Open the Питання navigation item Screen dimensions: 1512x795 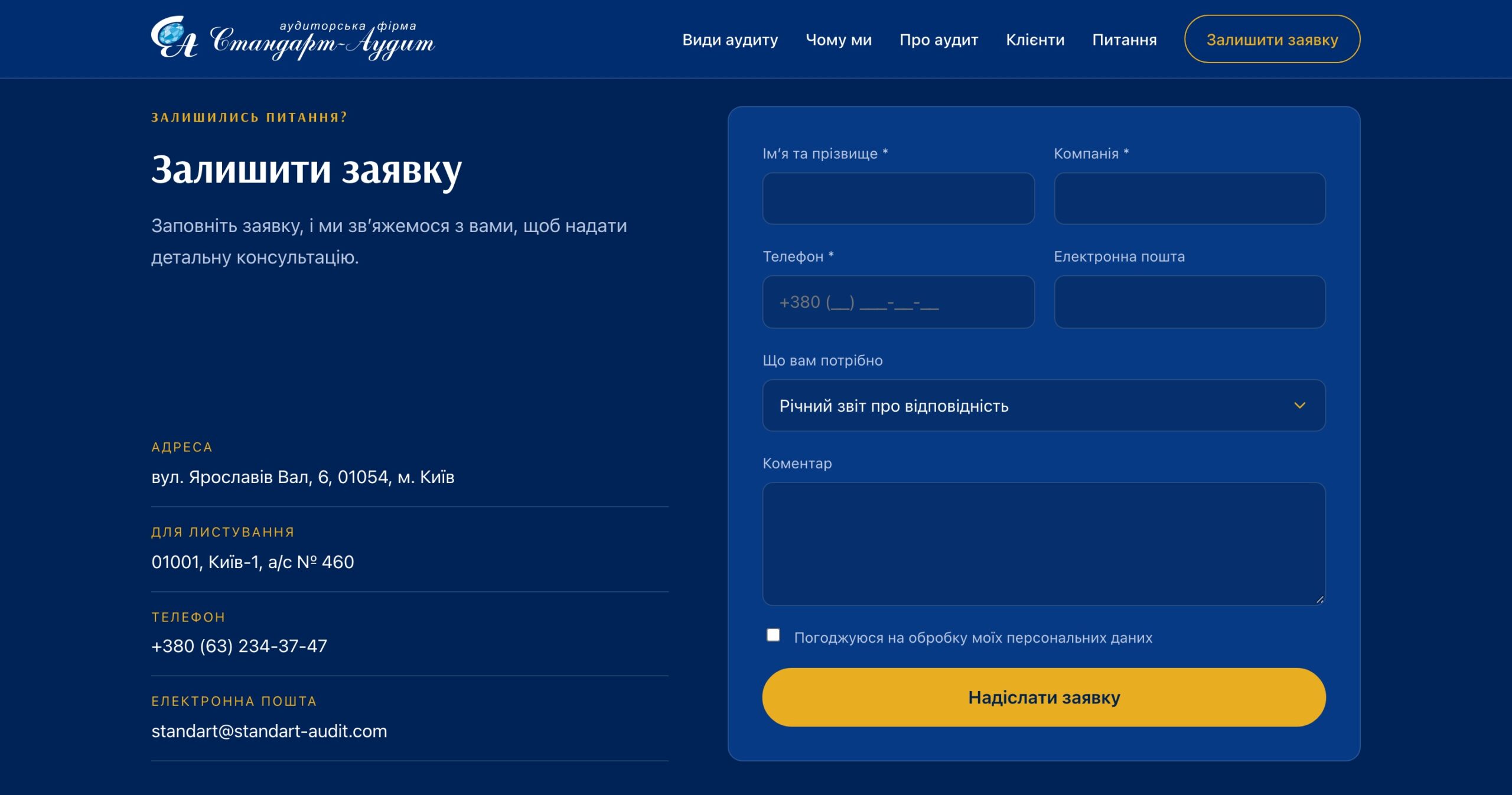tap(1124, 40)
